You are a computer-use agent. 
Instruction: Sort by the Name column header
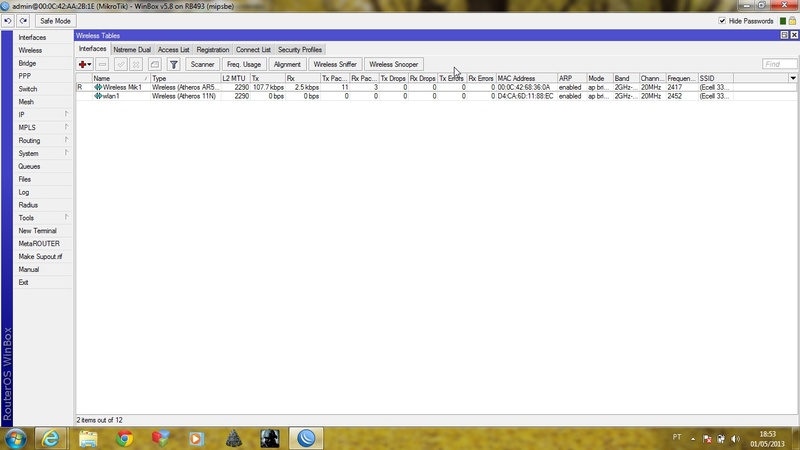click(121, 78)
